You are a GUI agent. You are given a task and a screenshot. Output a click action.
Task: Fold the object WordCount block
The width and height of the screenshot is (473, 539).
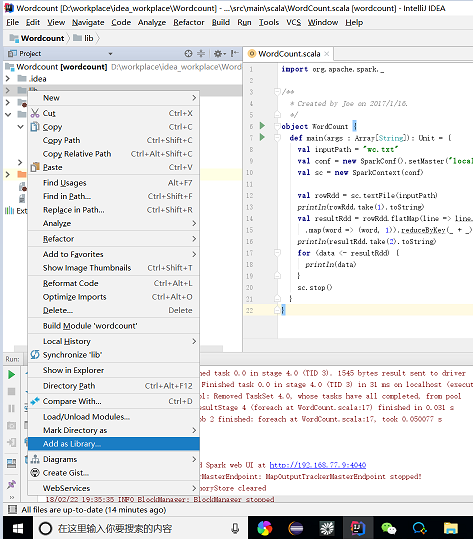click(277, 126)
